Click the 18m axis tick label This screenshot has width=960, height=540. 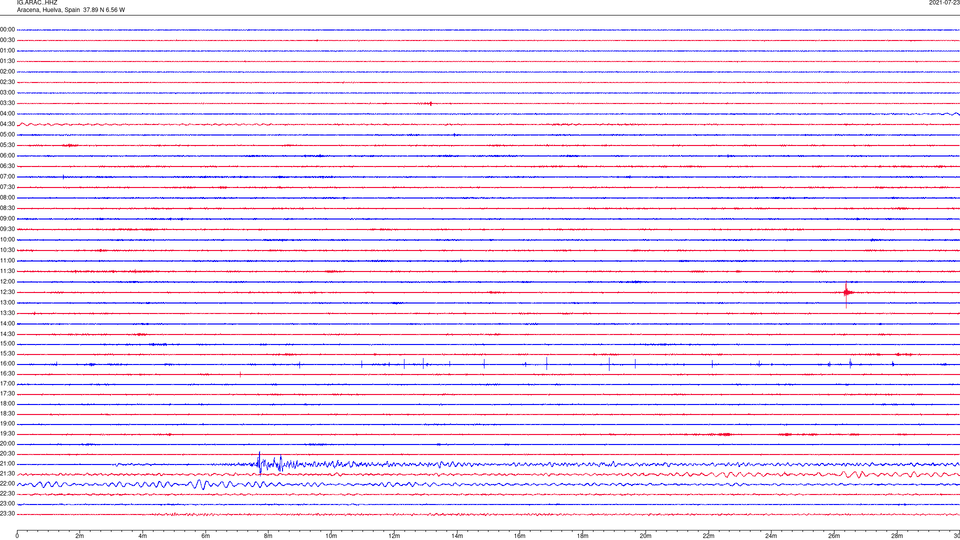tap(583, 536)
